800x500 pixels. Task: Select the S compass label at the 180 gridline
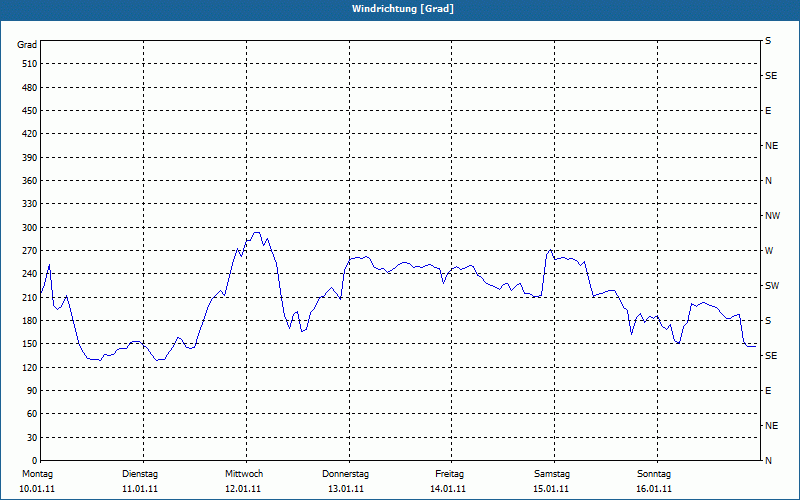point(768,321)
